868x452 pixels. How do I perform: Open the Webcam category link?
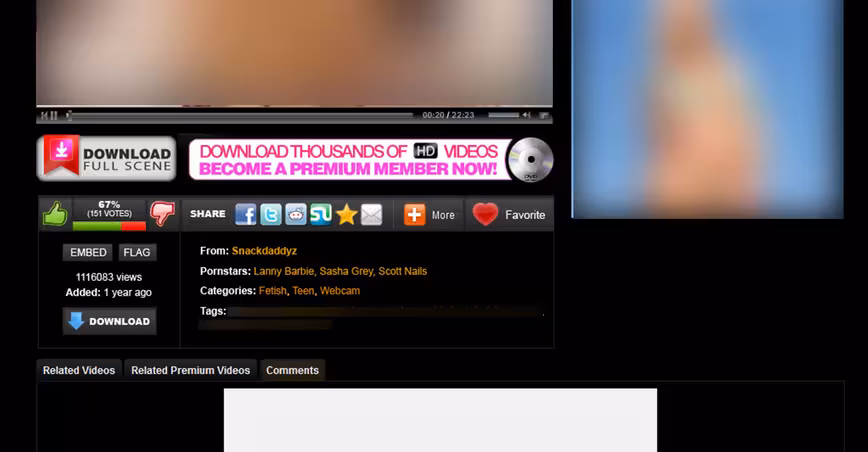coord(340,290)
